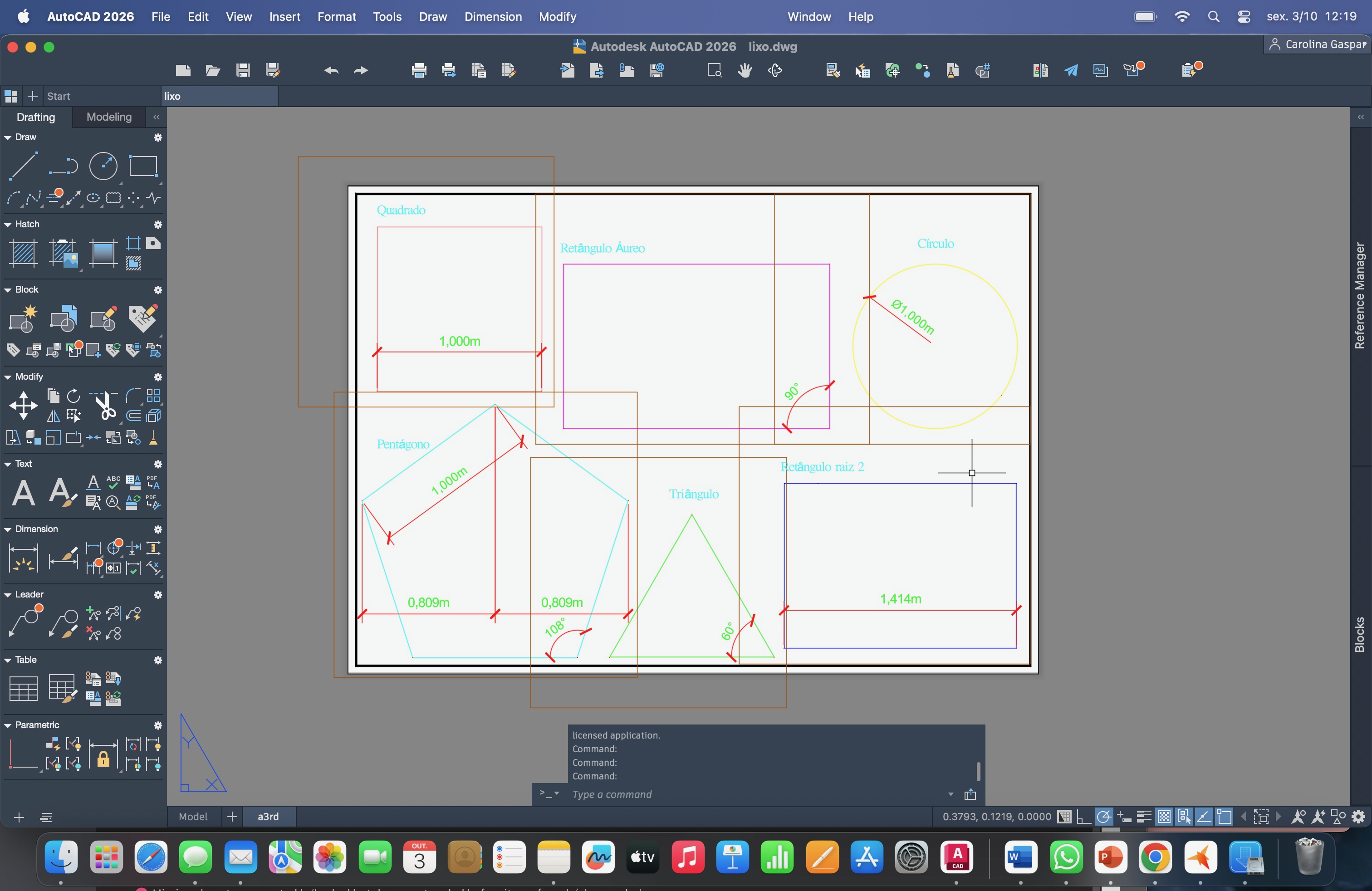
Task: Click the Hatch pattern tool
Action: pos(23,252)
